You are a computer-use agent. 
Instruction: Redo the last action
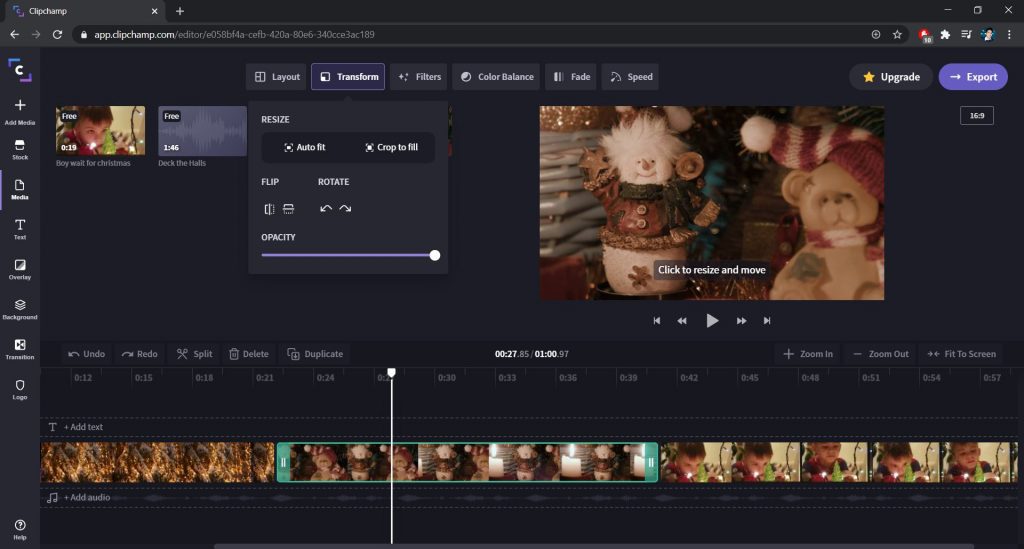(139, 354)
